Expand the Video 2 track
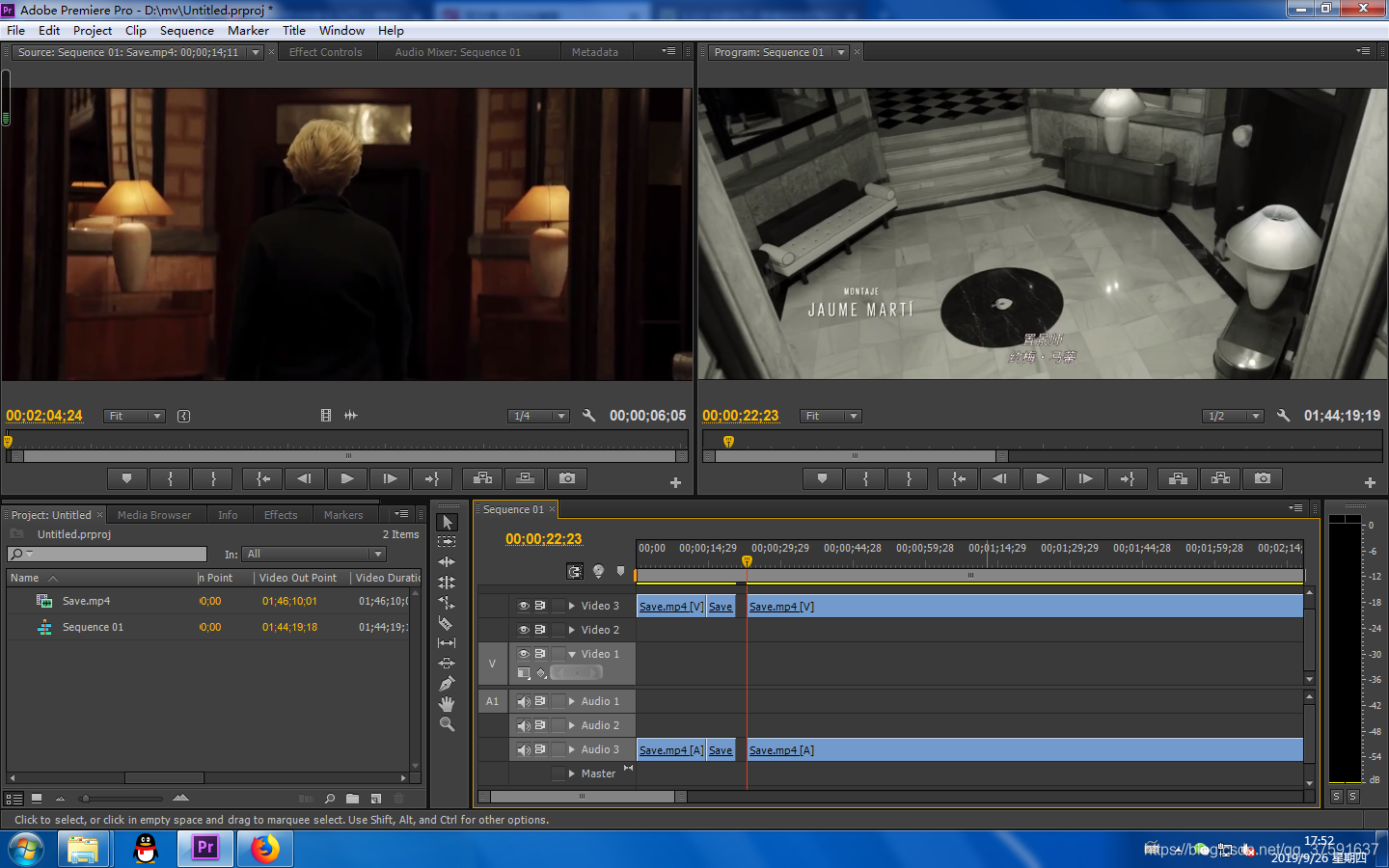Image resolution: width=1389 pixels, height=868 pixels. (x=572, y=630)
